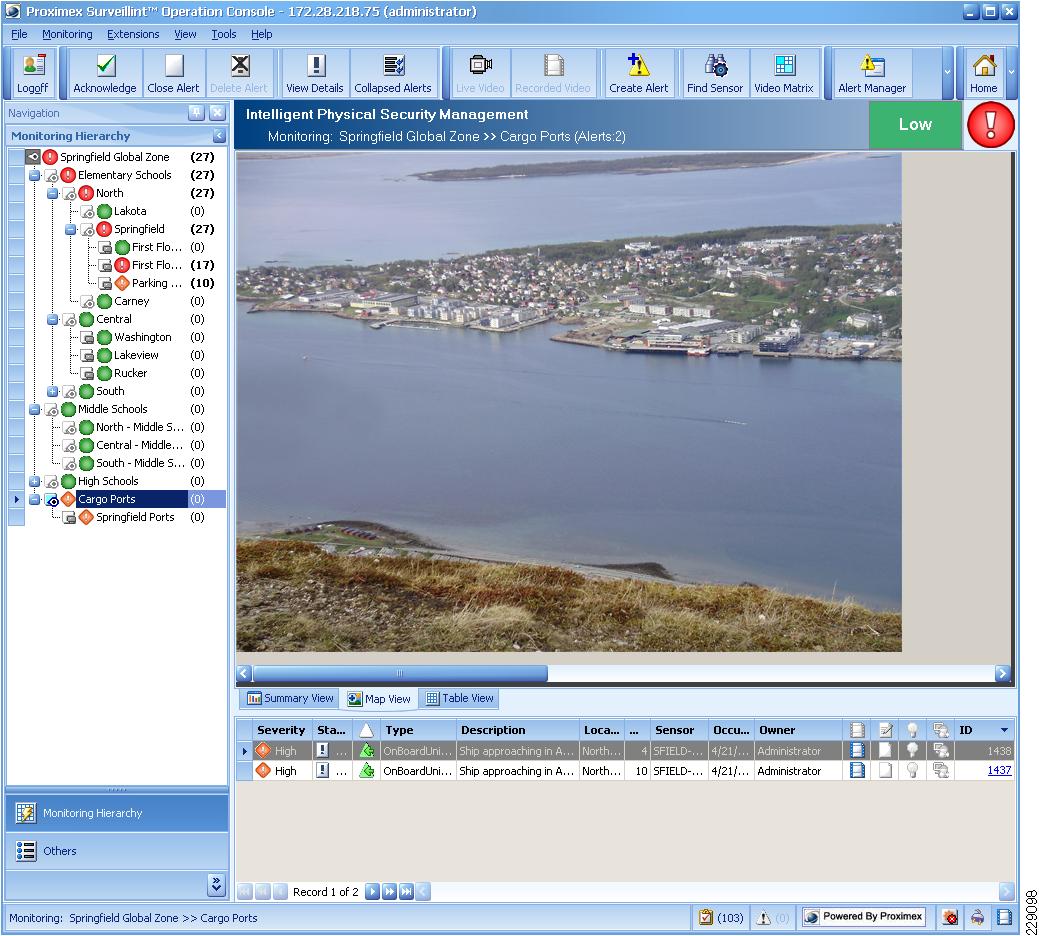Image resolution: width=1039 pixels, height=936 pixels.
Task: Click the map scrollbar right arrow
Action: (x=1002, y=673)
